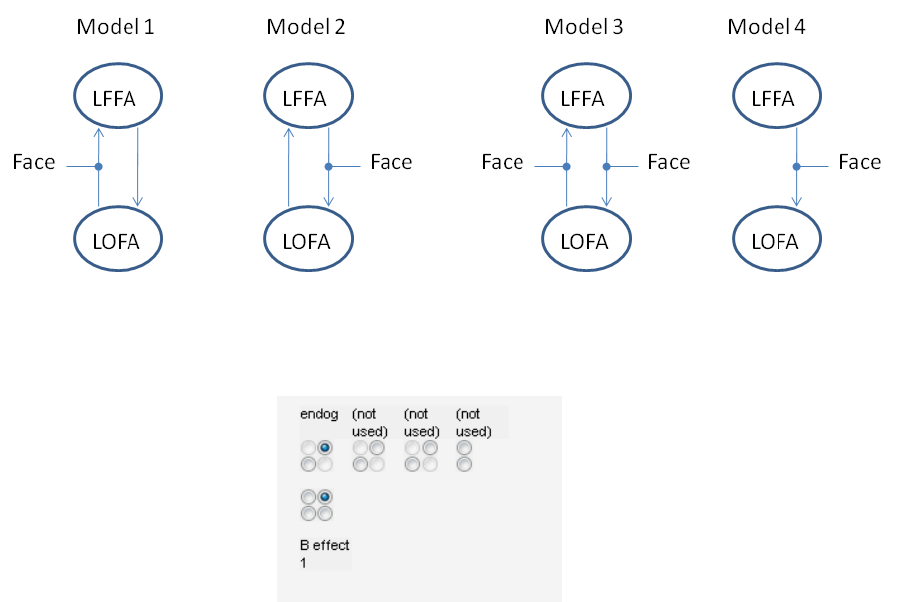Screen dimensions: 908x602
Task: Select bottom-left radio under second (not used) column
Action: tap(412, 464)
